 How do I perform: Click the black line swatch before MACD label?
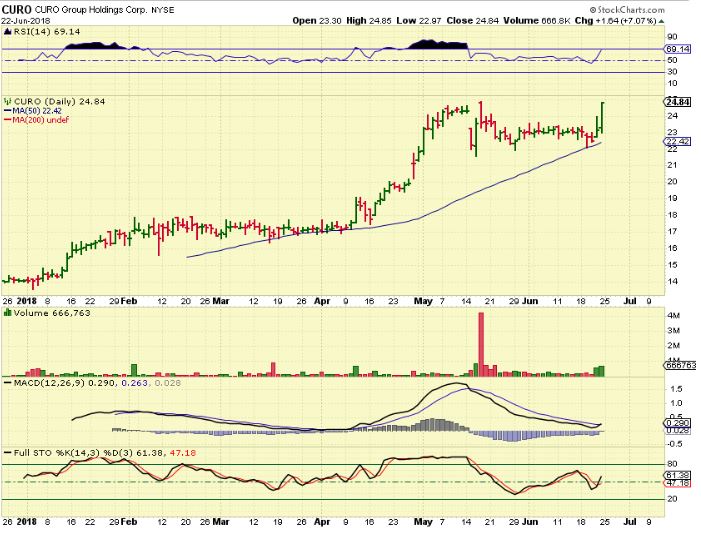(8, 383)
